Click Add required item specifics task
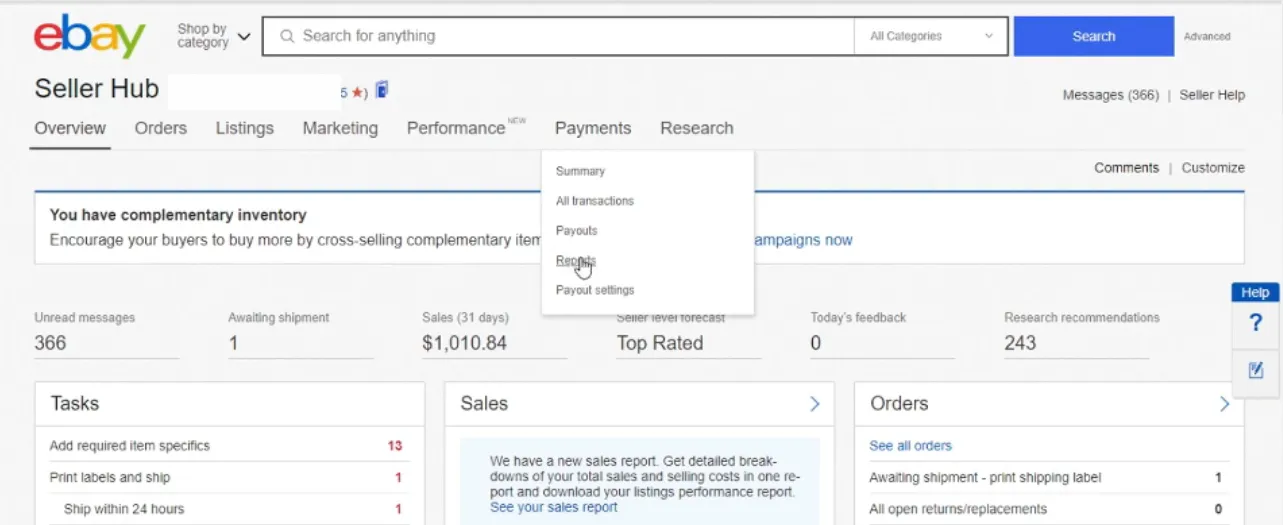Image resolution: width=1283 pixels, height=525 pixels. [x=130, y=446]
